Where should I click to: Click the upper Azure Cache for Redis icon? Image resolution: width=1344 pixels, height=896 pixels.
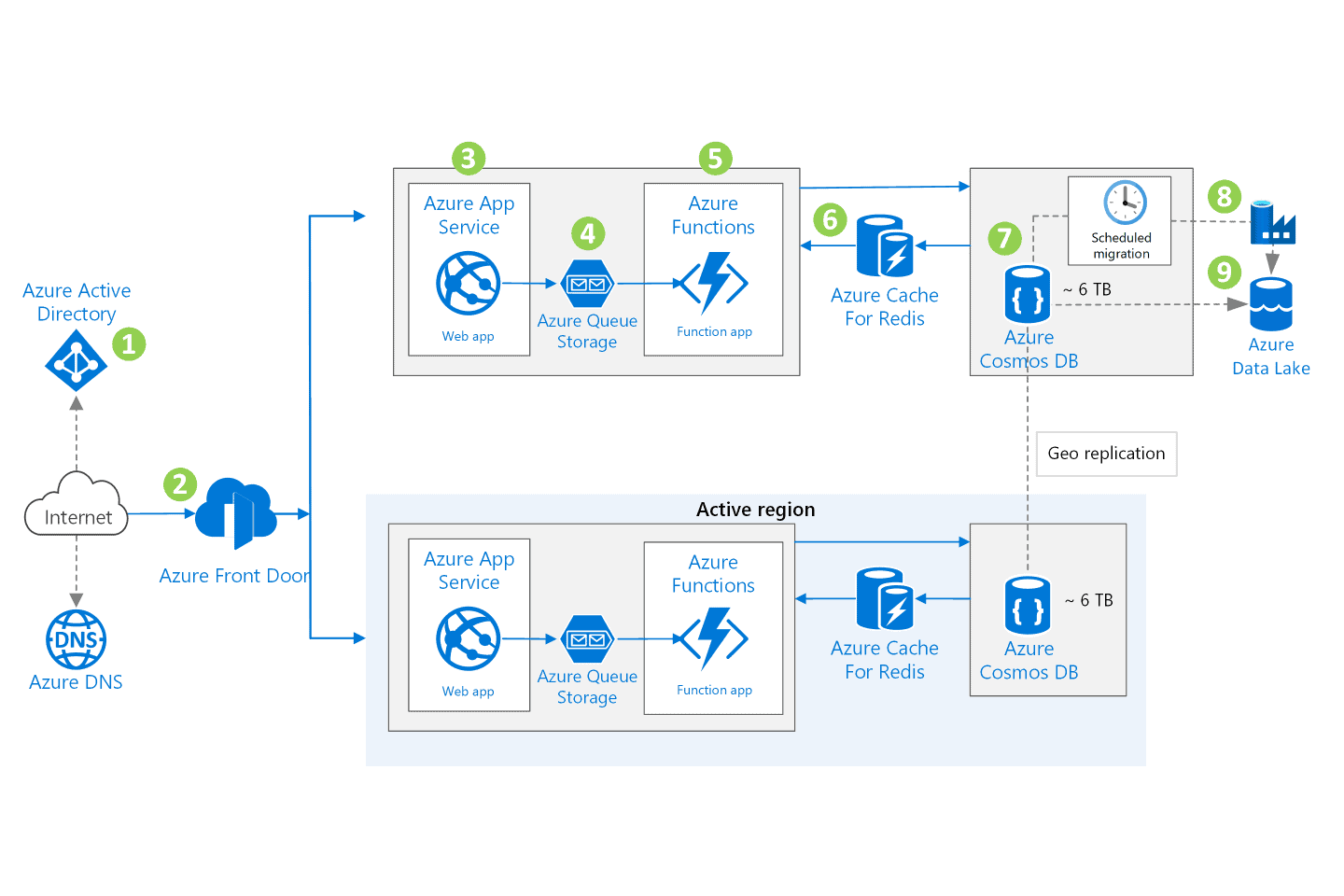(885, 246)
